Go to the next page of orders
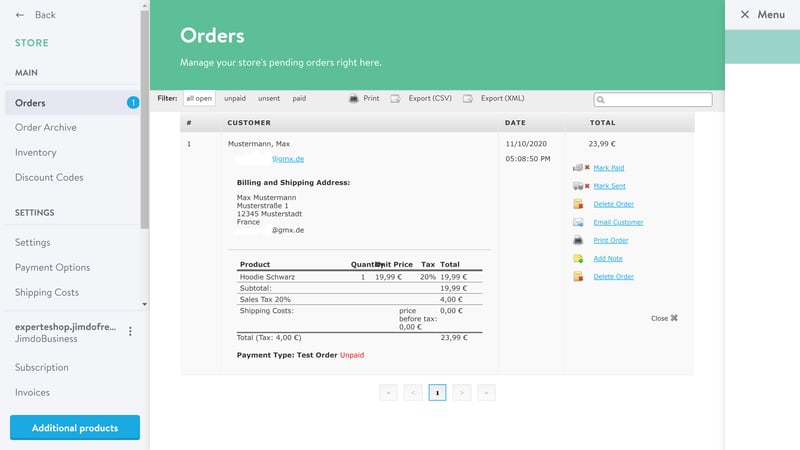Viewport: 800px width, 450px height. (461, 393)
